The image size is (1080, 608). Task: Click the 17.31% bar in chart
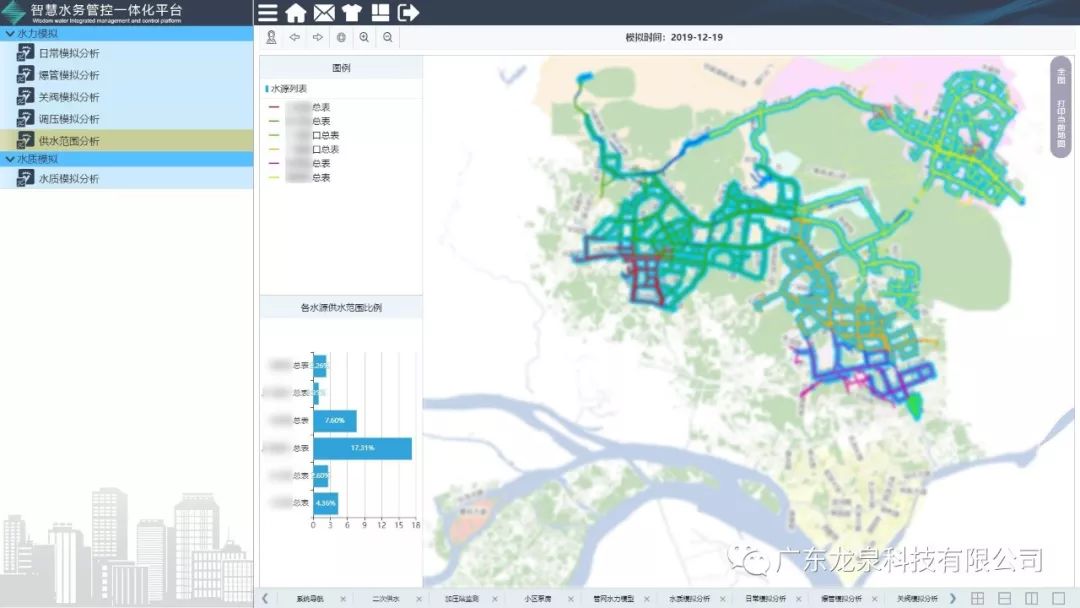point(362,448)
